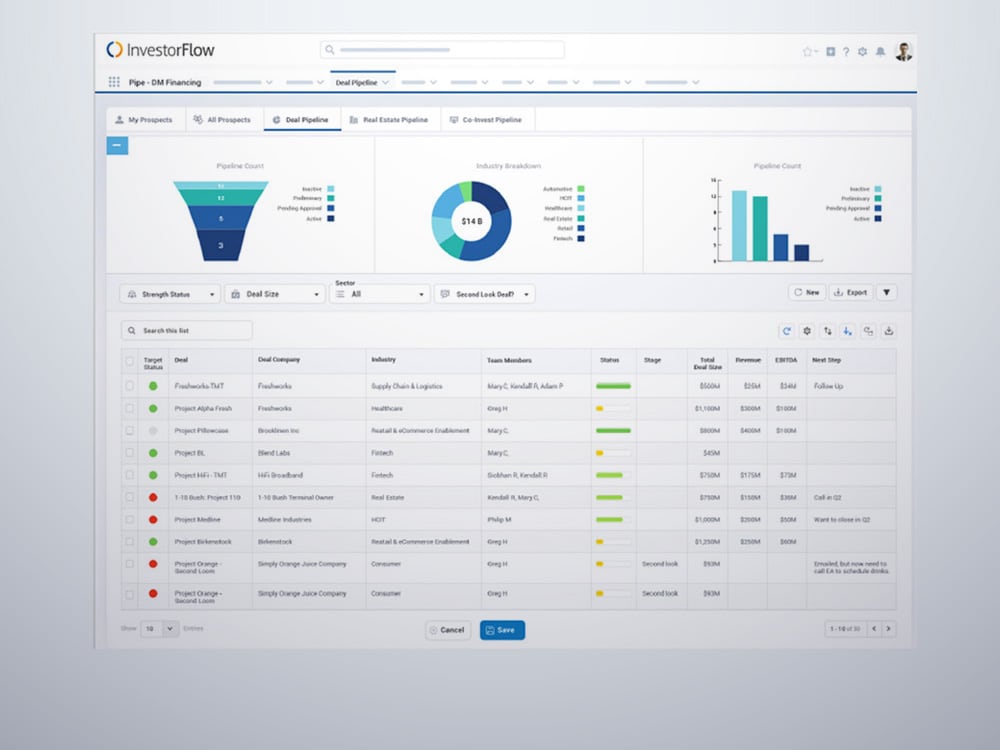The image size is (1000, 750).
Task: Check the Freshworks-TMT row checkbox
Action: click(x=129, y=386)
